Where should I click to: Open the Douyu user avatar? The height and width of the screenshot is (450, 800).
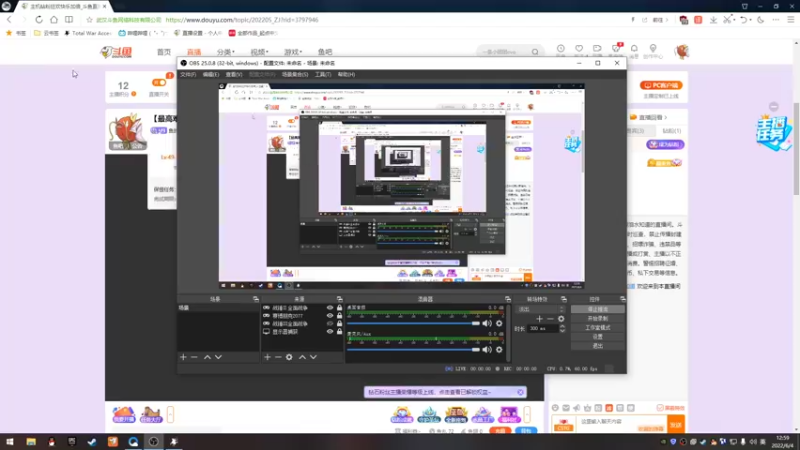coord(682,52)
